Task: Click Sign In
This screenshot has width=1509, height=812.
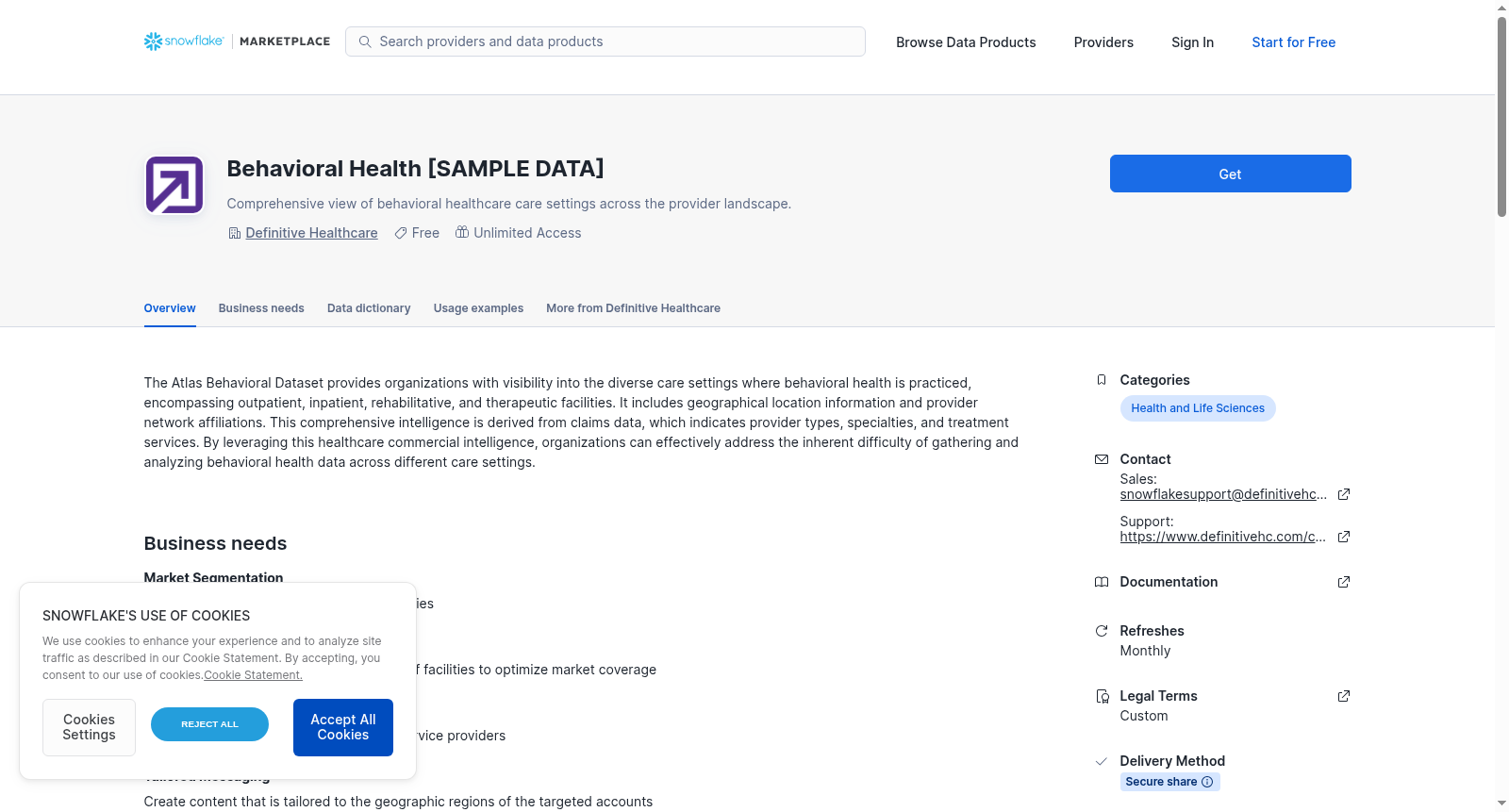Action: (1192, 42)
